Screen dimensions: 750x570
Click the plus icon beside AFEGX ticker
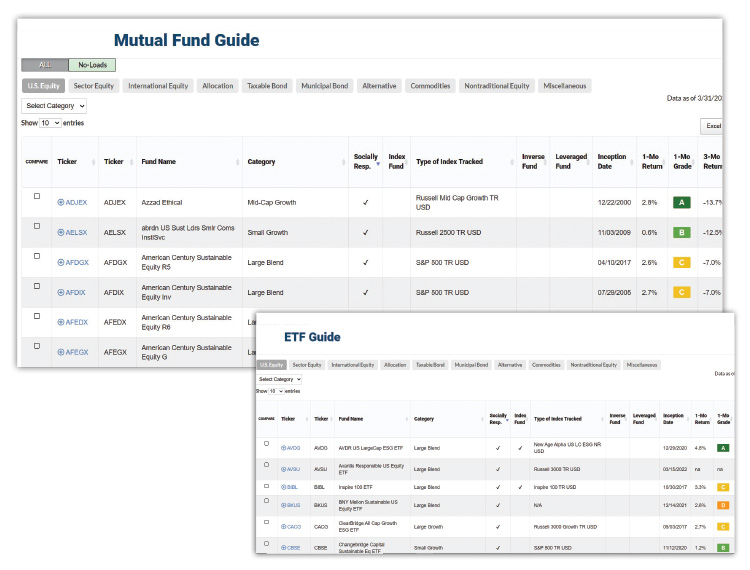(61, 352)
